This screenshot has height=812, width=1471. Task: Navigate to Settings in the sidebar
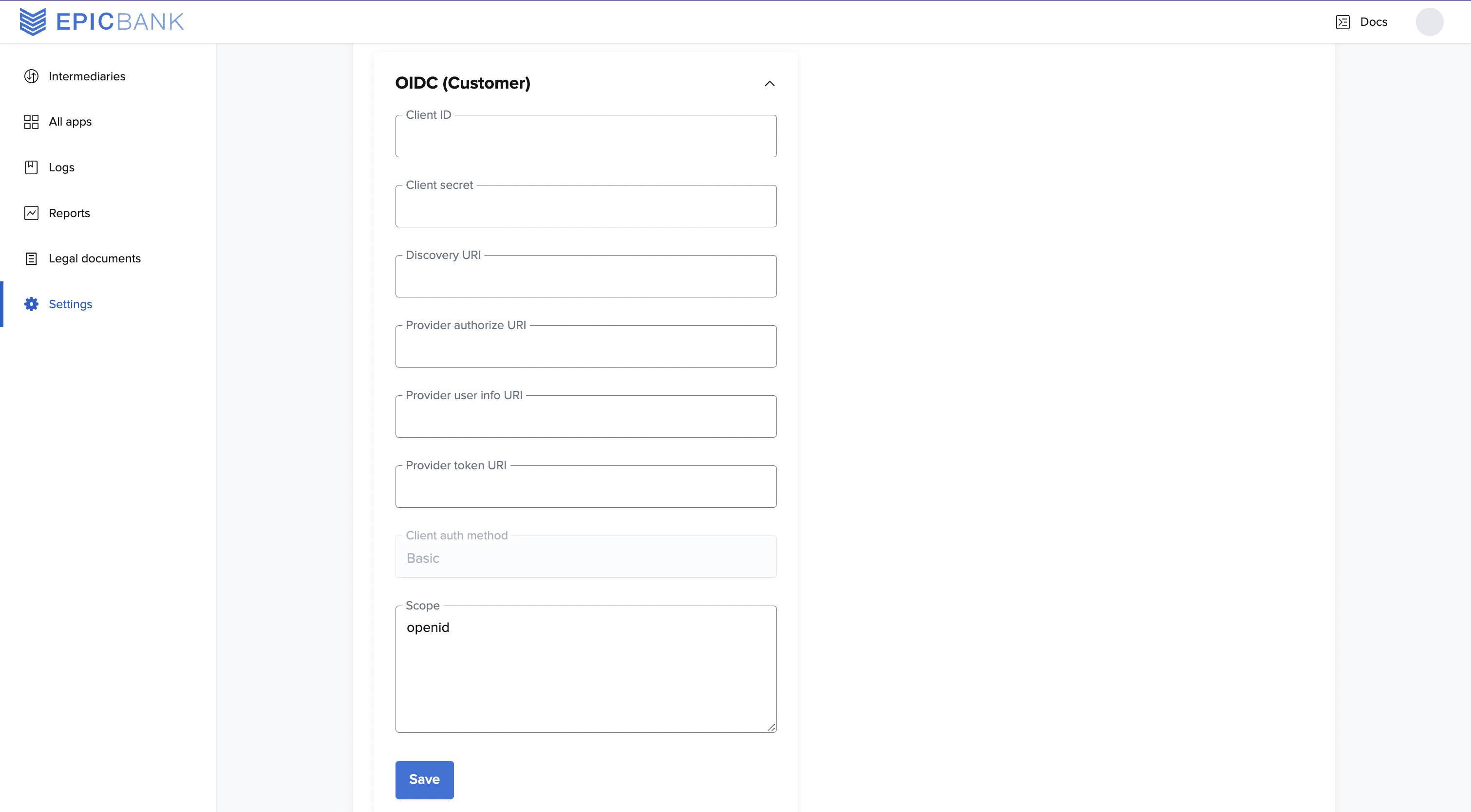coord(70,304)
